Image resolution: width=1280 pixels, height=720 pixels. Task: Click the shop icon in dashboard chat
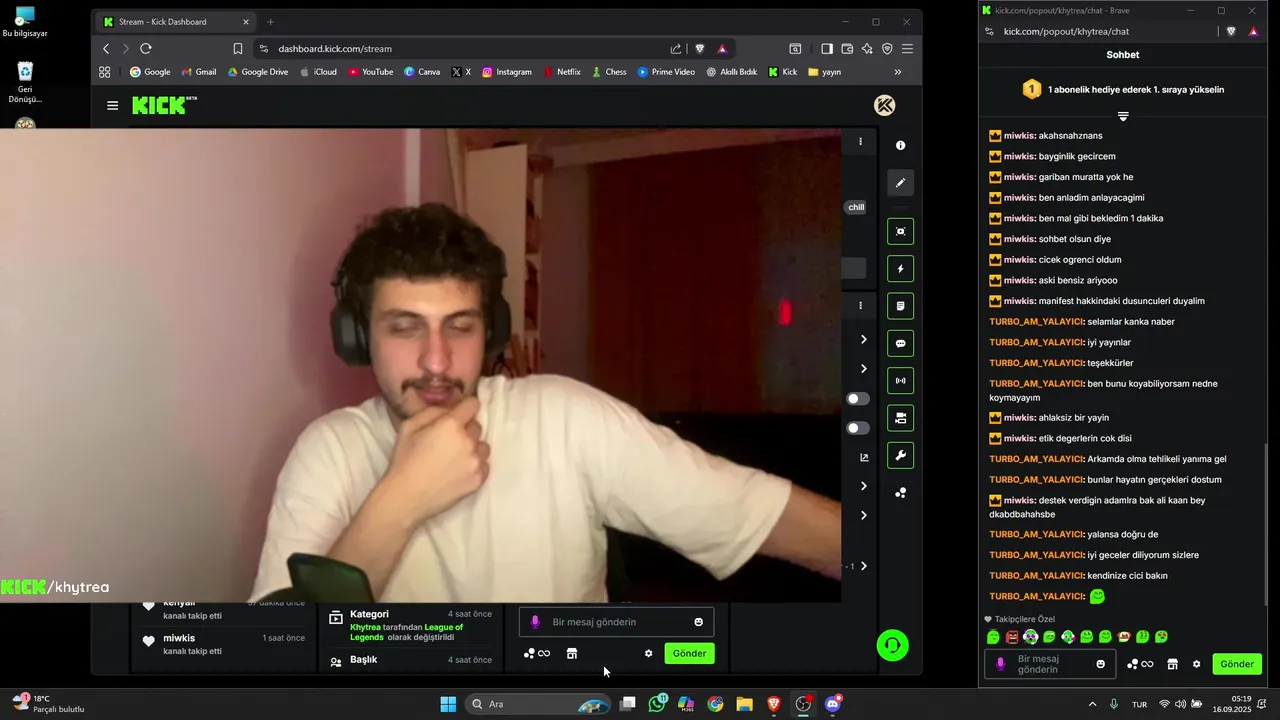(572, 654)
